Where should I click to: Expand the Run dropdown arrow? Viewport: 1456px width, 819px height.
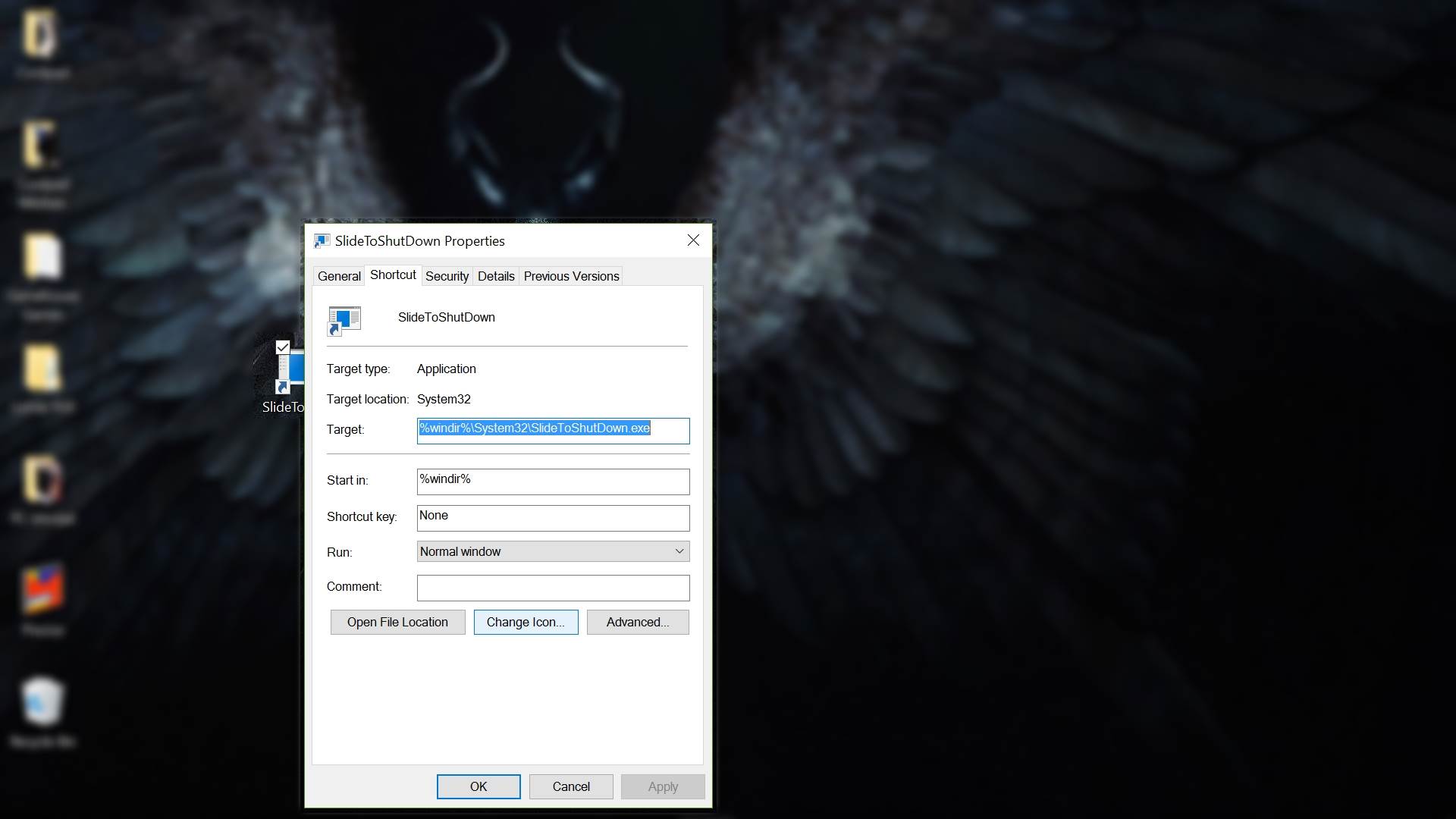point(679,551)
